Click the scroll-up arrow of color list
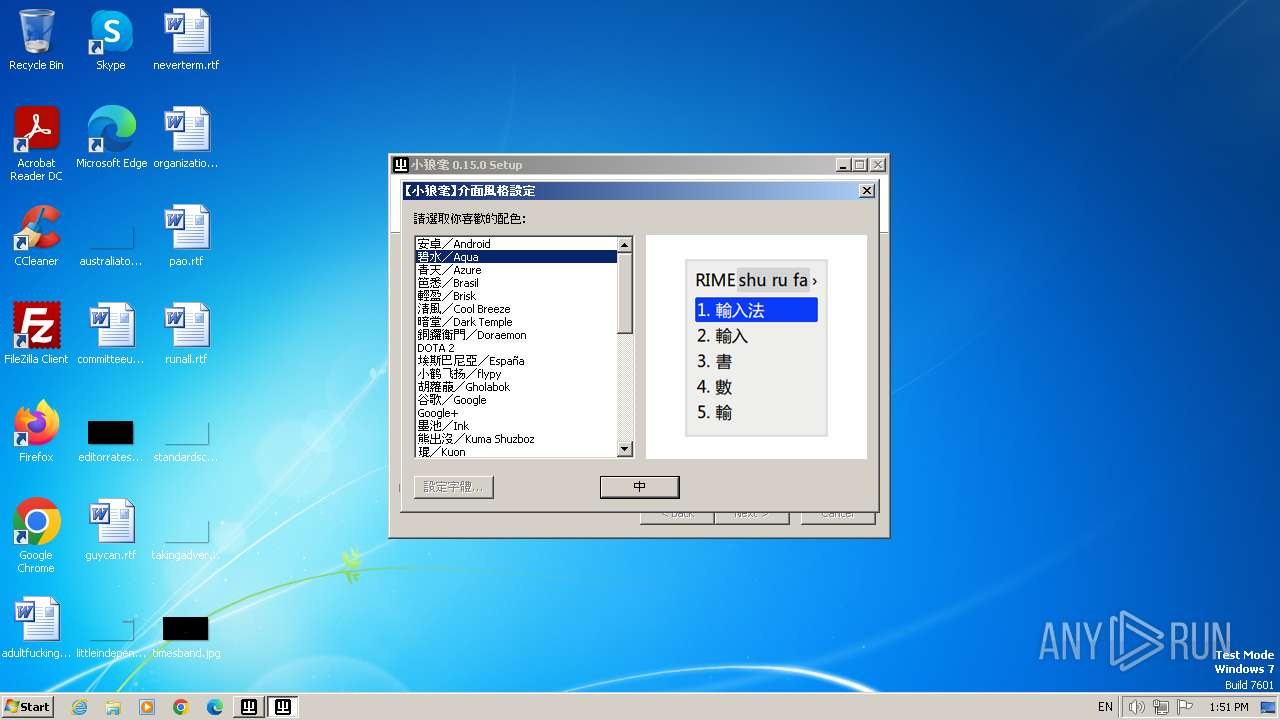The height and width of the screenshot is (720, 1280). [625, 245]
